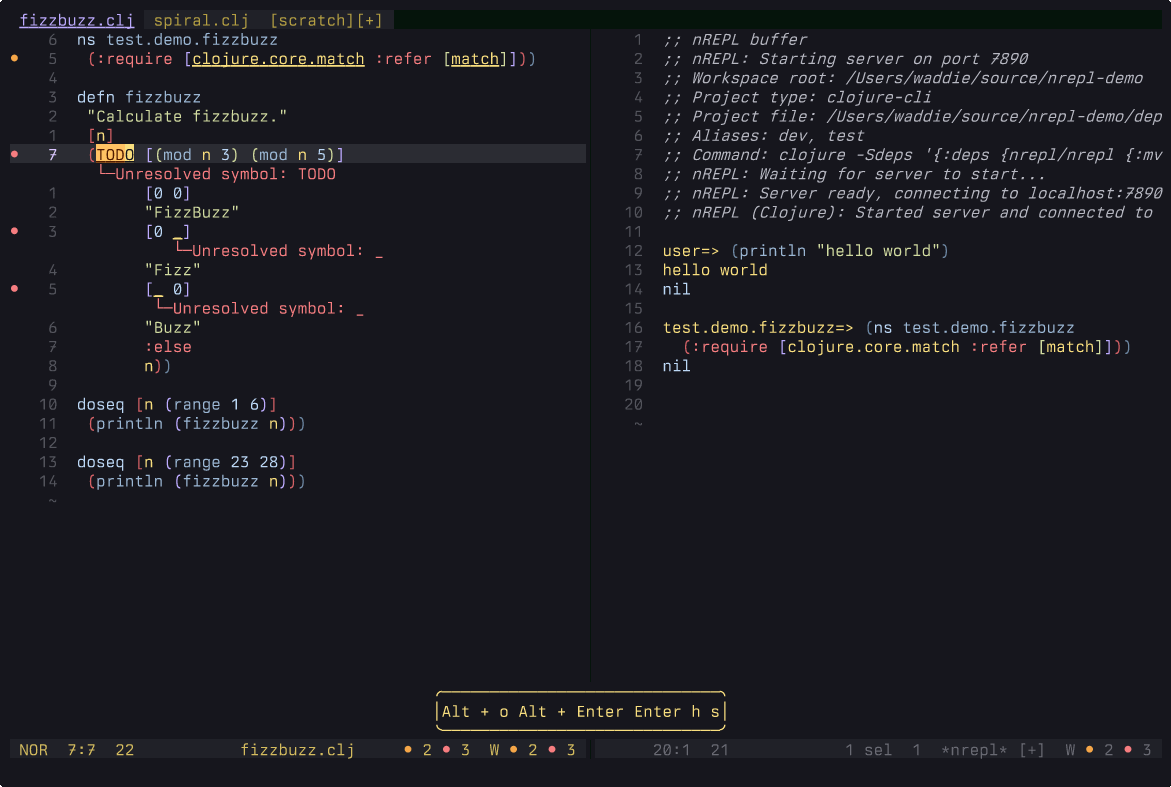Screen dimensions: 1171x787
Task: Click the warning dot beside the :require line
Action: (x=14, y=58)
